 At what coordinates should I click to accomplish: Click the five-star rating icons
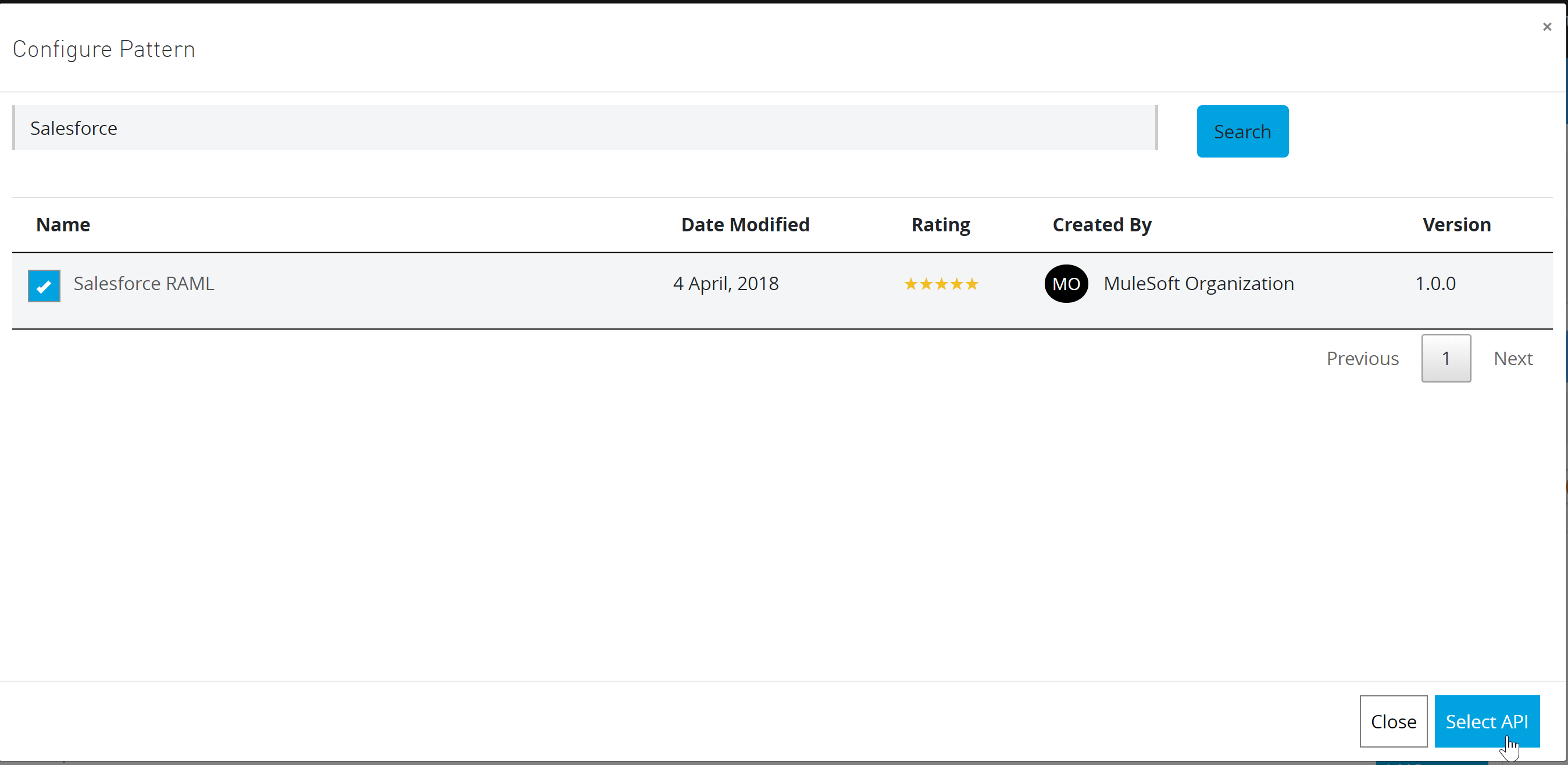click(941, 284)
